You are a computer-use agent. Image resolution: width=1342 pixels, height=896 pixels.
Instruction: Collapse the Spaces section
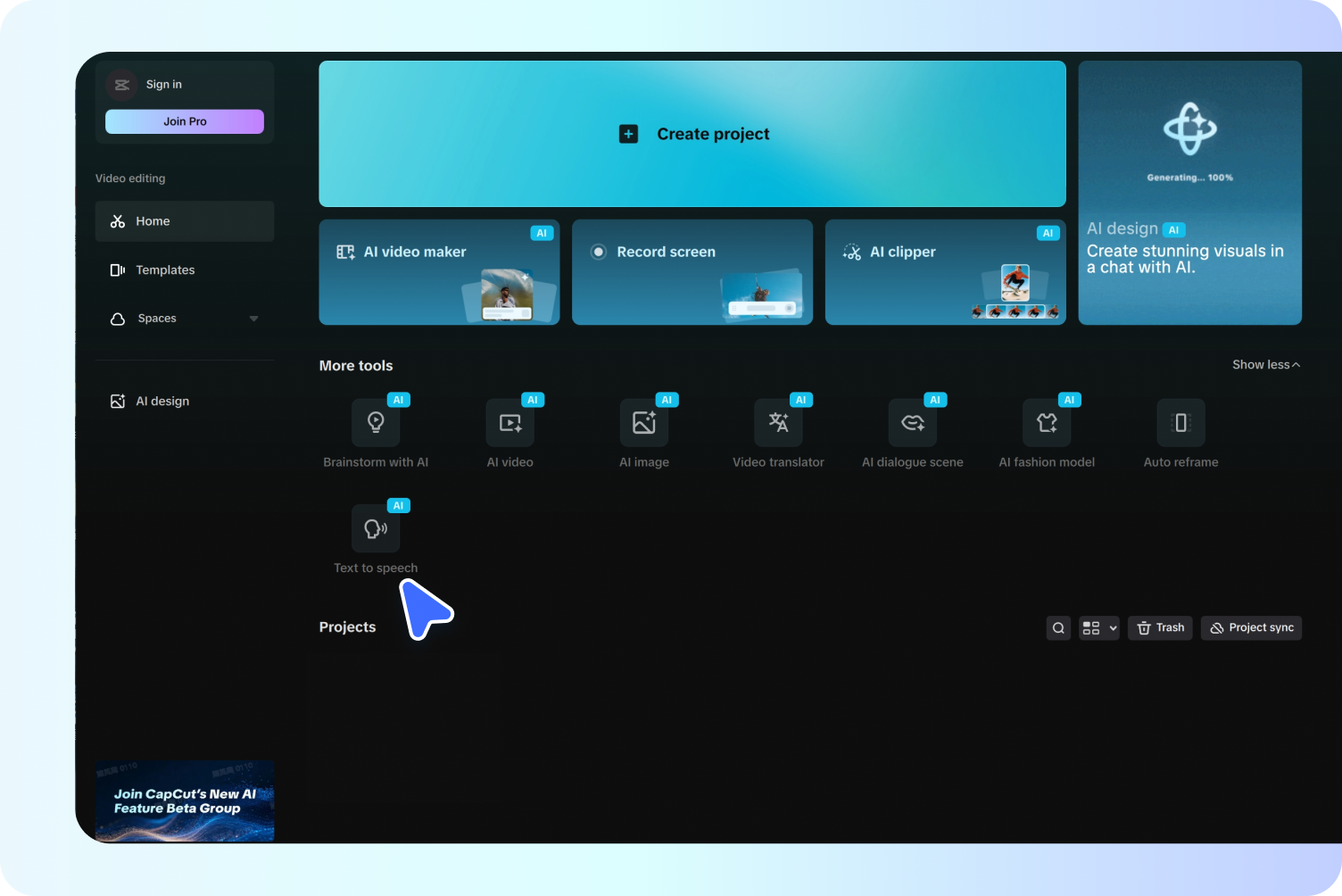[253, 319]
